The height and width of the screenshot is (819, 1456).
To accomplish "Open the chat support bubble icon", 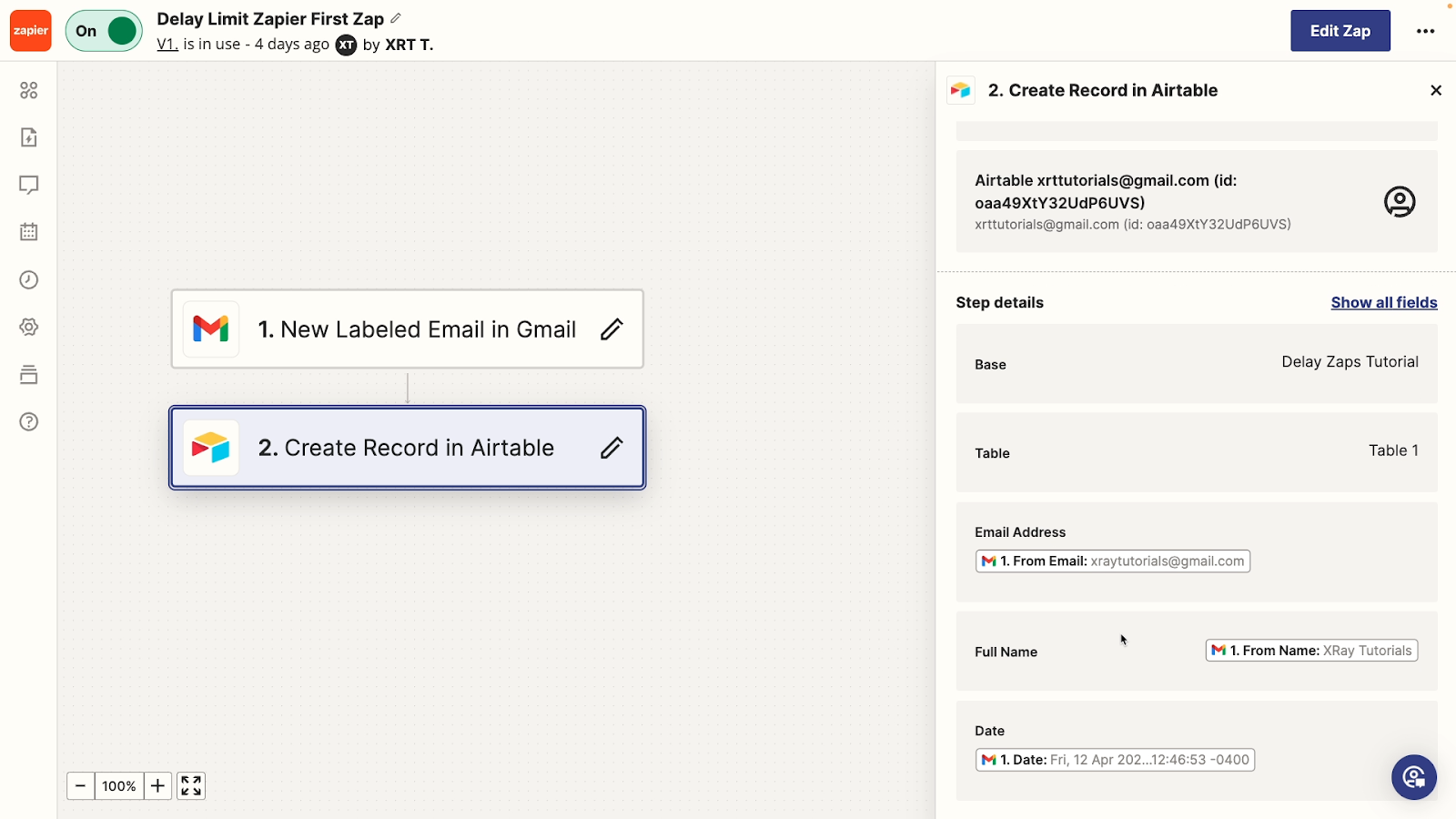I will tap(1413, 777).
